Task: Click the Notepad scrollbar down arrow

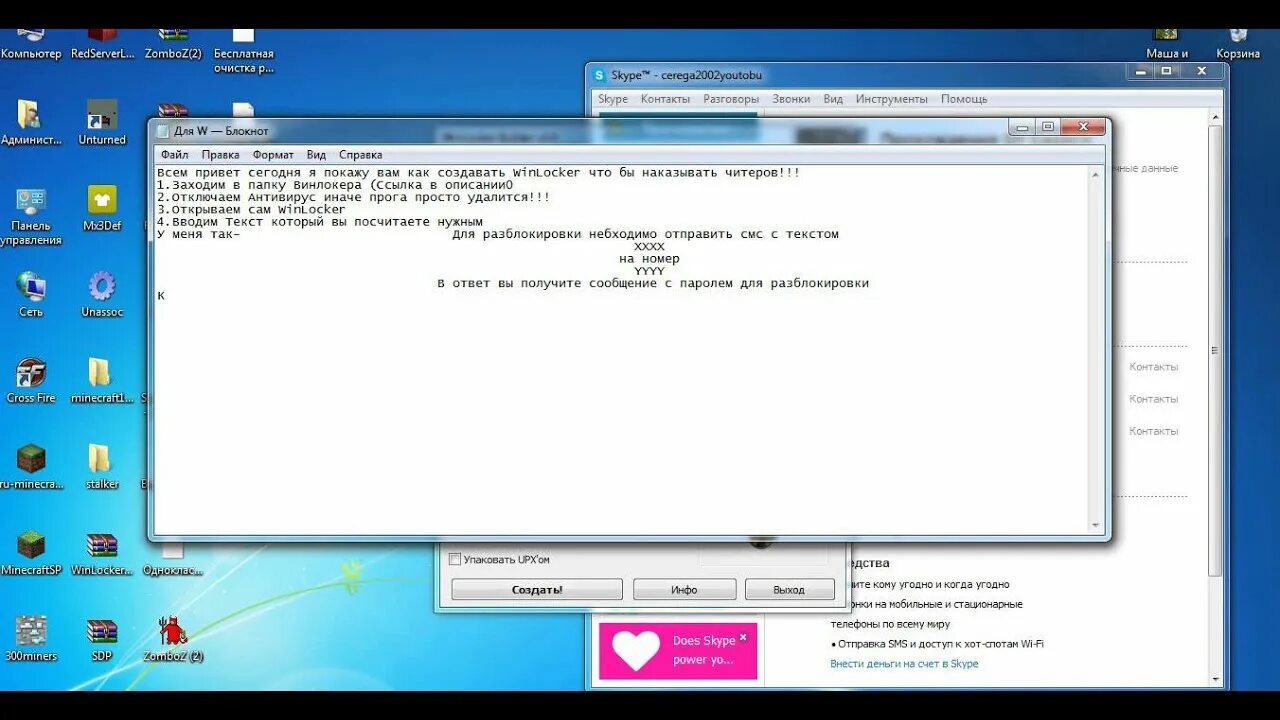Action: [x=1093, y=524]
